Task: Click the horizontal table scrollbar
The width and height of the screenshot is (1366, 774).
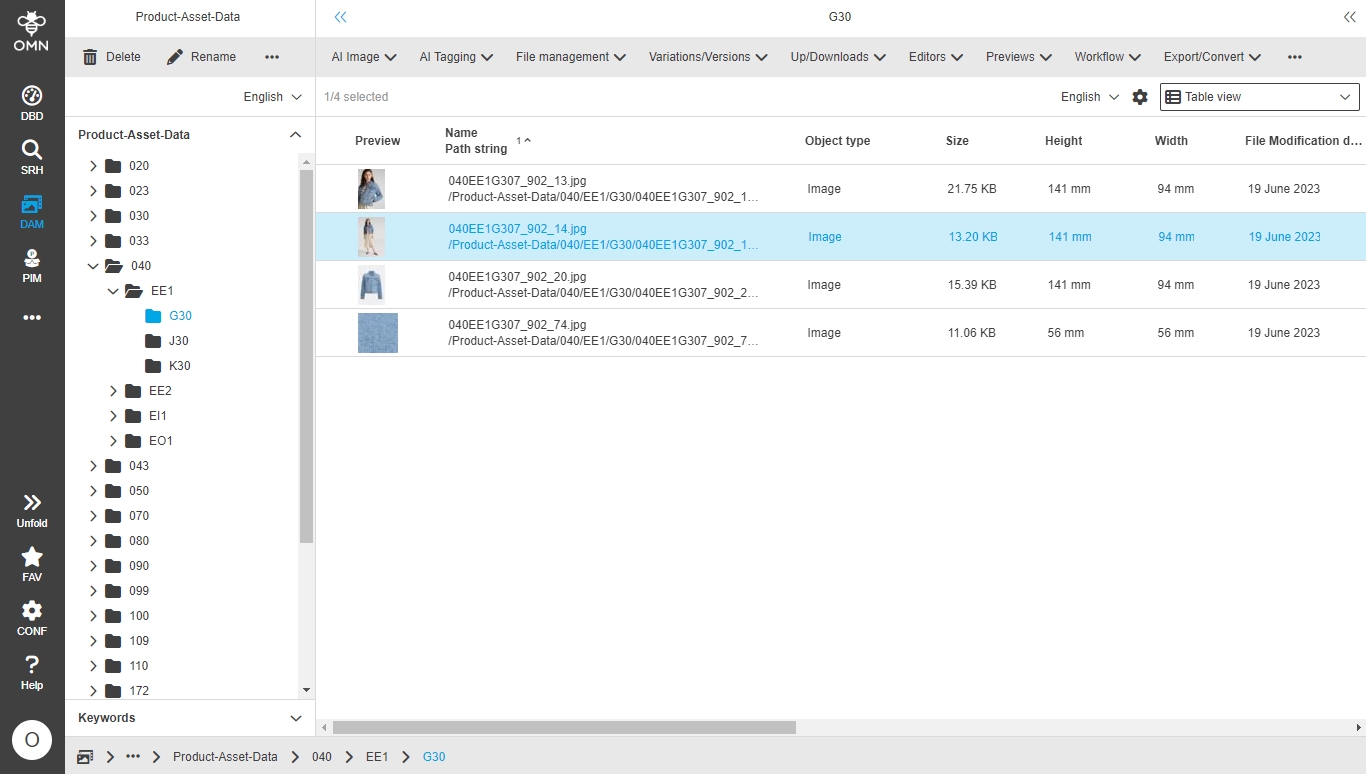Action: click(x=563, y=728)
